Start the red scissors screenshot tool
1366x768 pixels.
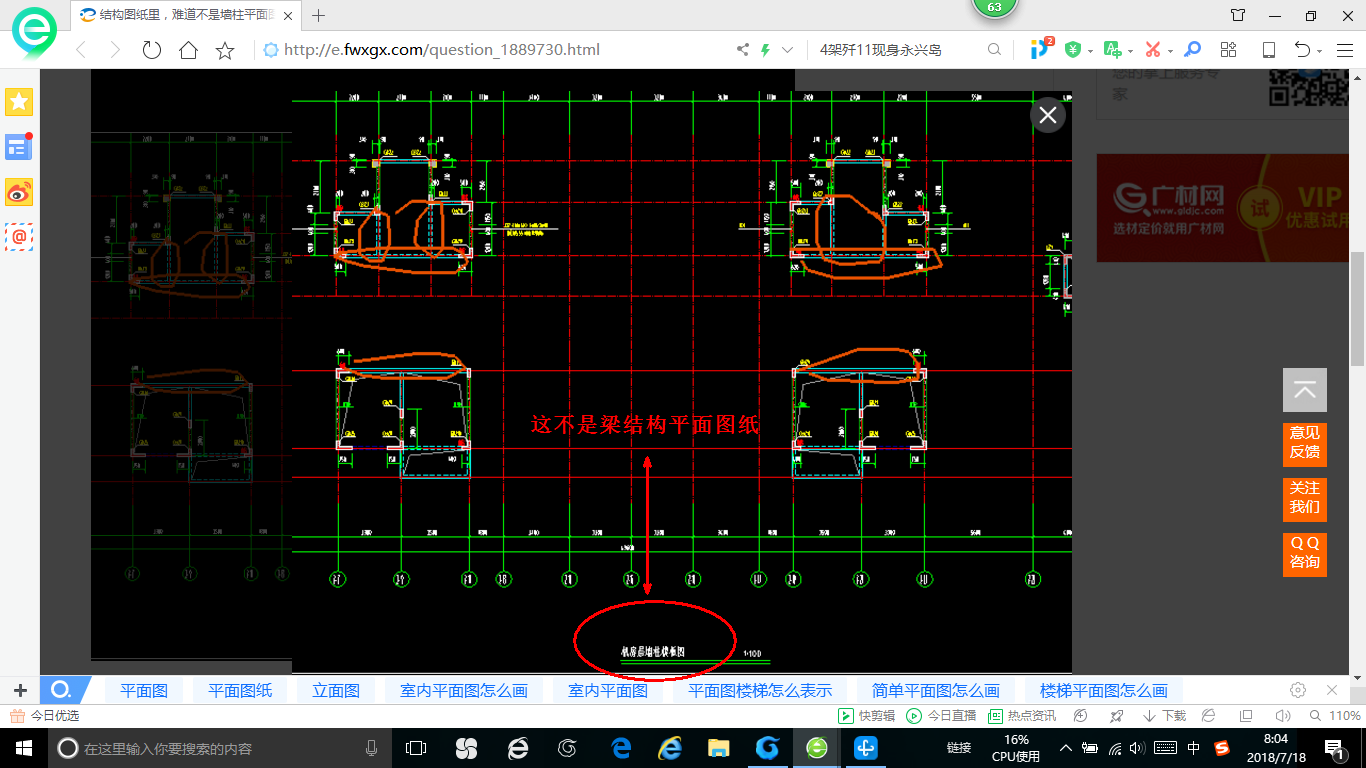pyautogui.click(x=1152, y=50)
